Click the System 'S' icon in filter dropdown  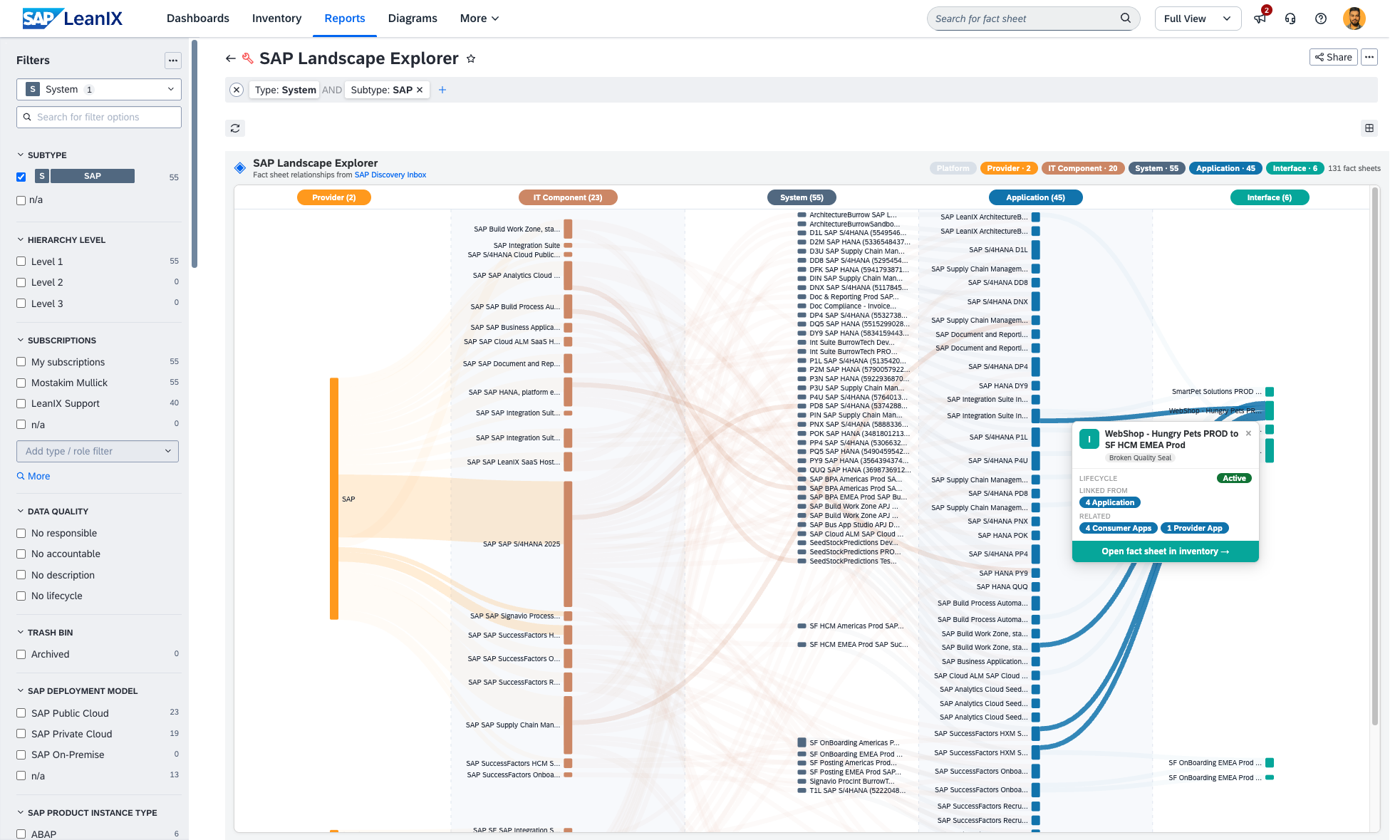(33, 89)
